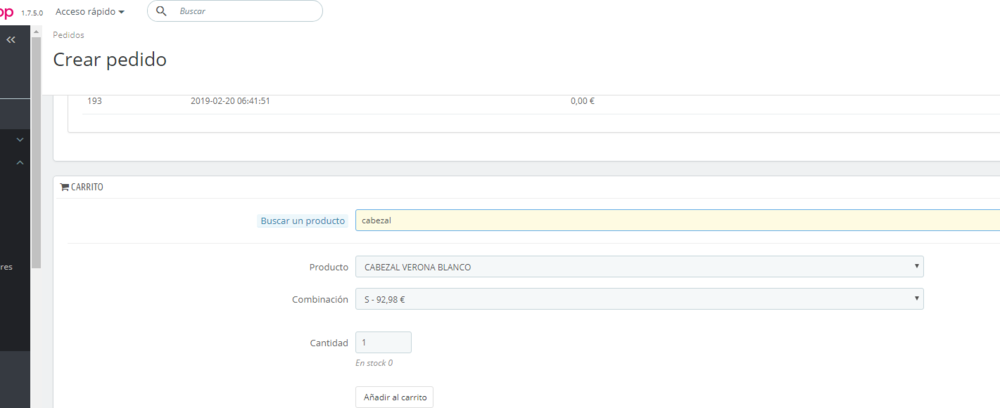Collapse the sidebar with the double-chevron icon
1000x408 pixels.
pyautogui.click(x=11, y=40)
